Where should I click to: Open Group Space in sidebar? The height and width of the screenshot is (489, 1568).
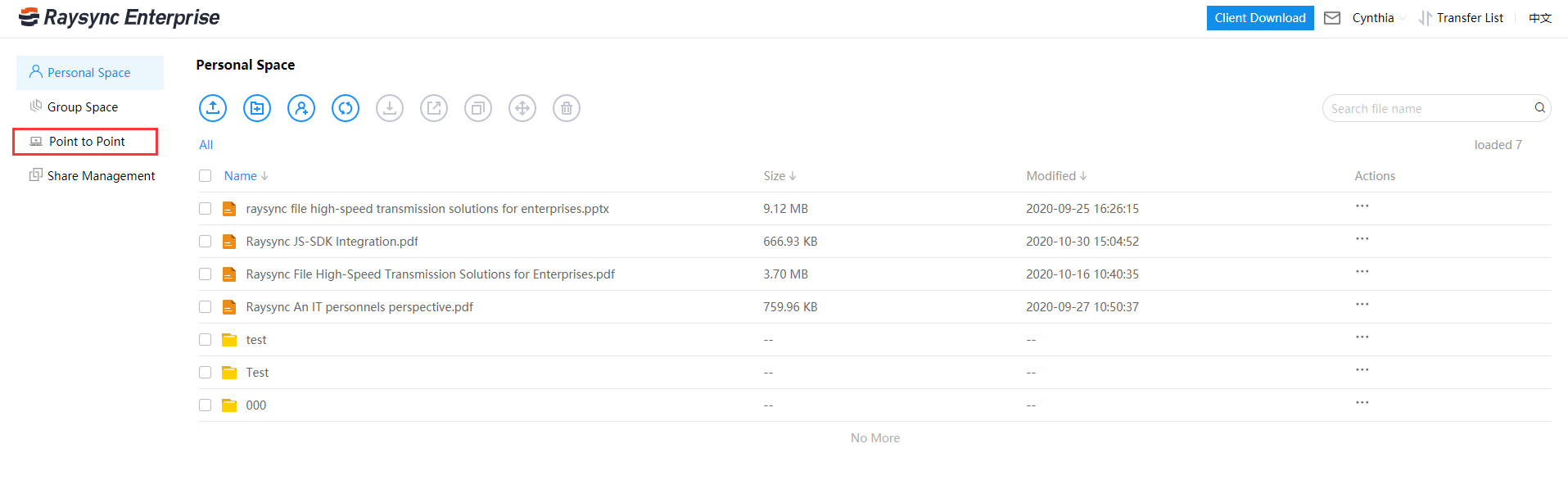point(90,107)
